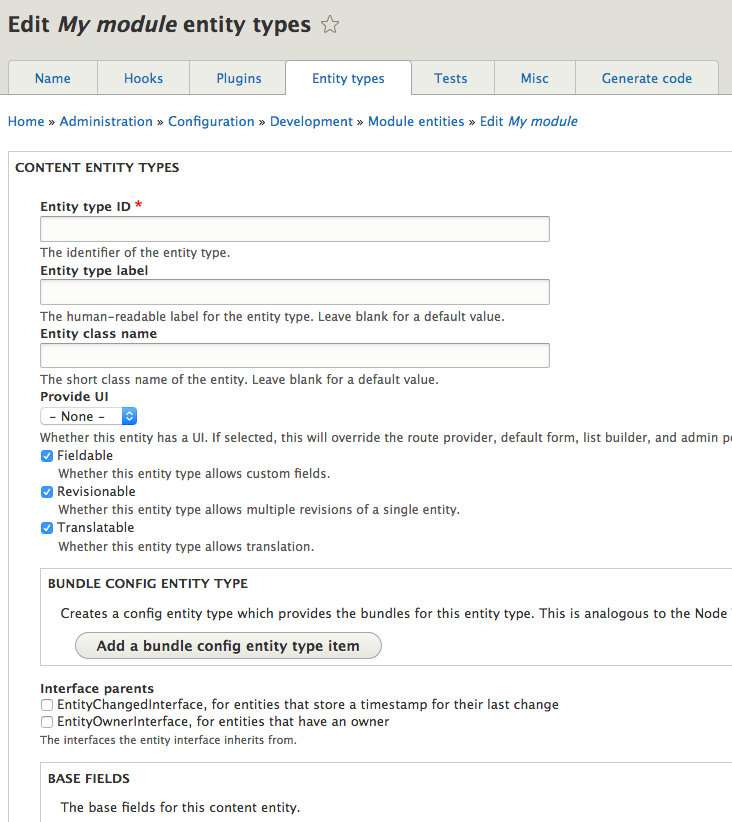Image resolution: width=732 pixels, height=822 pixels.
Task: Open the Provide UI dropdown
Action: tap(88, 416)
